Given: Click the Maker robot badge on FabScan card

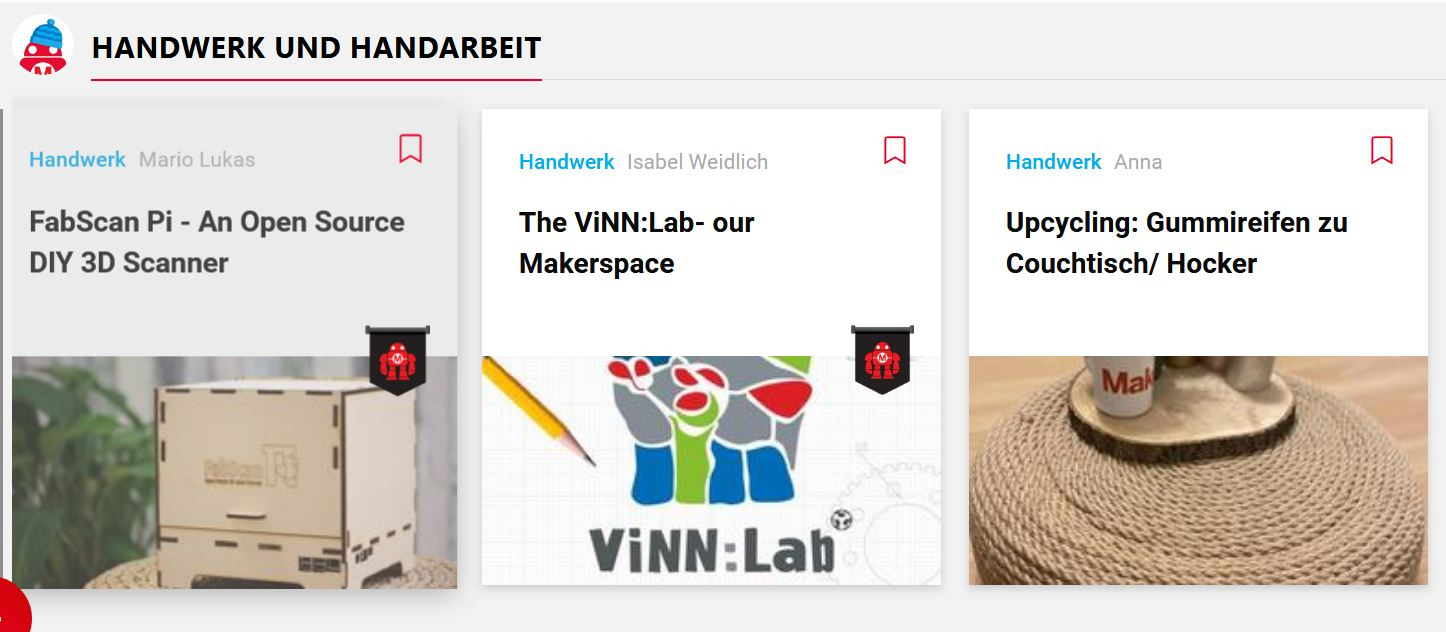Looking at the screenshot, I should [x=398, y=359].
